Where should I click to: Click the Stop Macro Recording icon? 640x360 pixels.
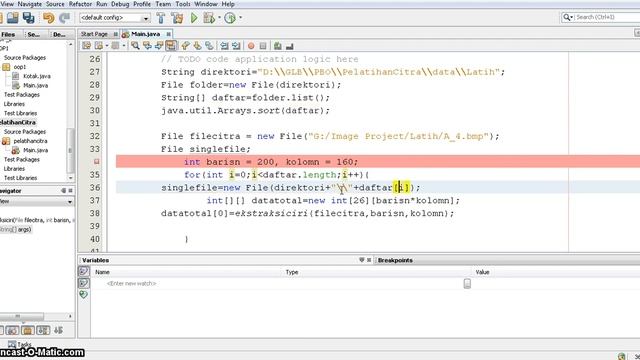pyautogui.click(x=263, y=46)
